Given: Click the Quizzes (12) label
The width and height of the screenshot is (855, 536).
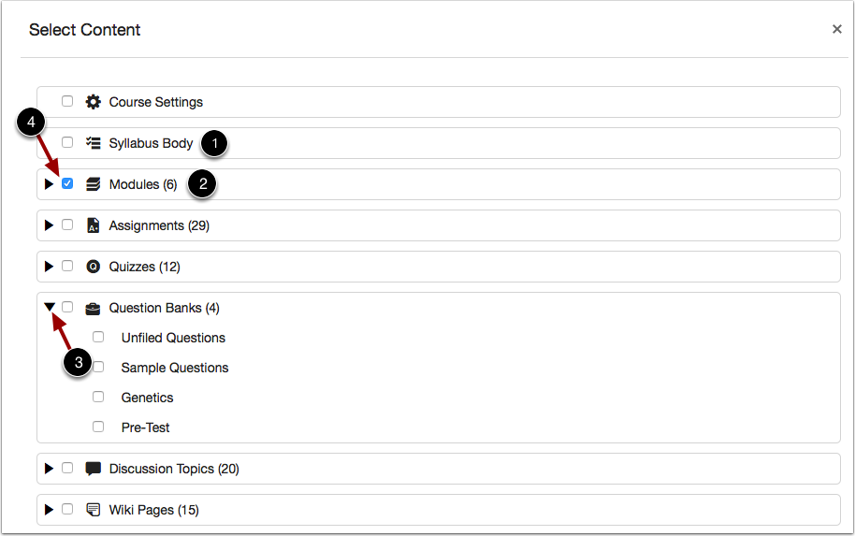Looking at the screenshot, I should 144,267.
